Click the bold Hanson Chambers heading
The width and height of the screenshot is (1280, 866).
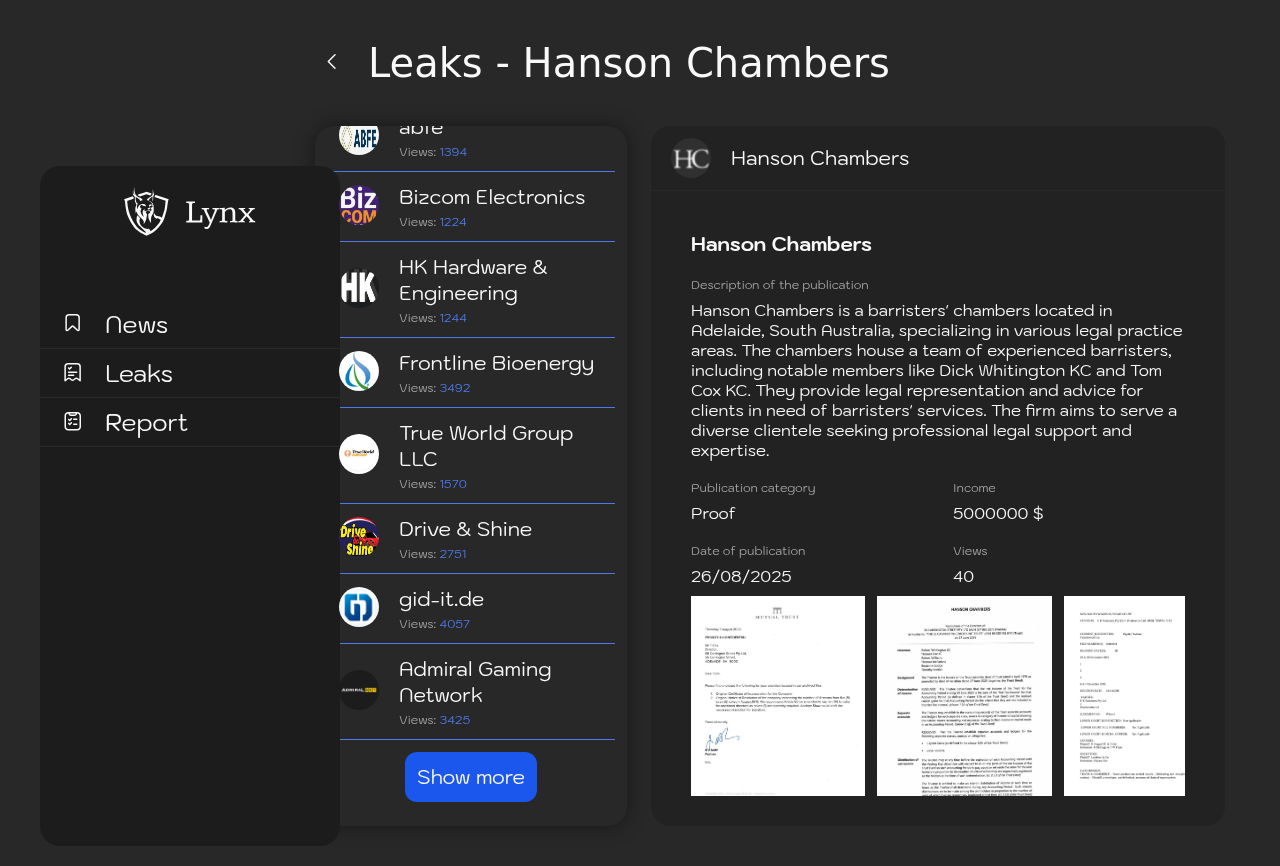click(x=781, y=244)
